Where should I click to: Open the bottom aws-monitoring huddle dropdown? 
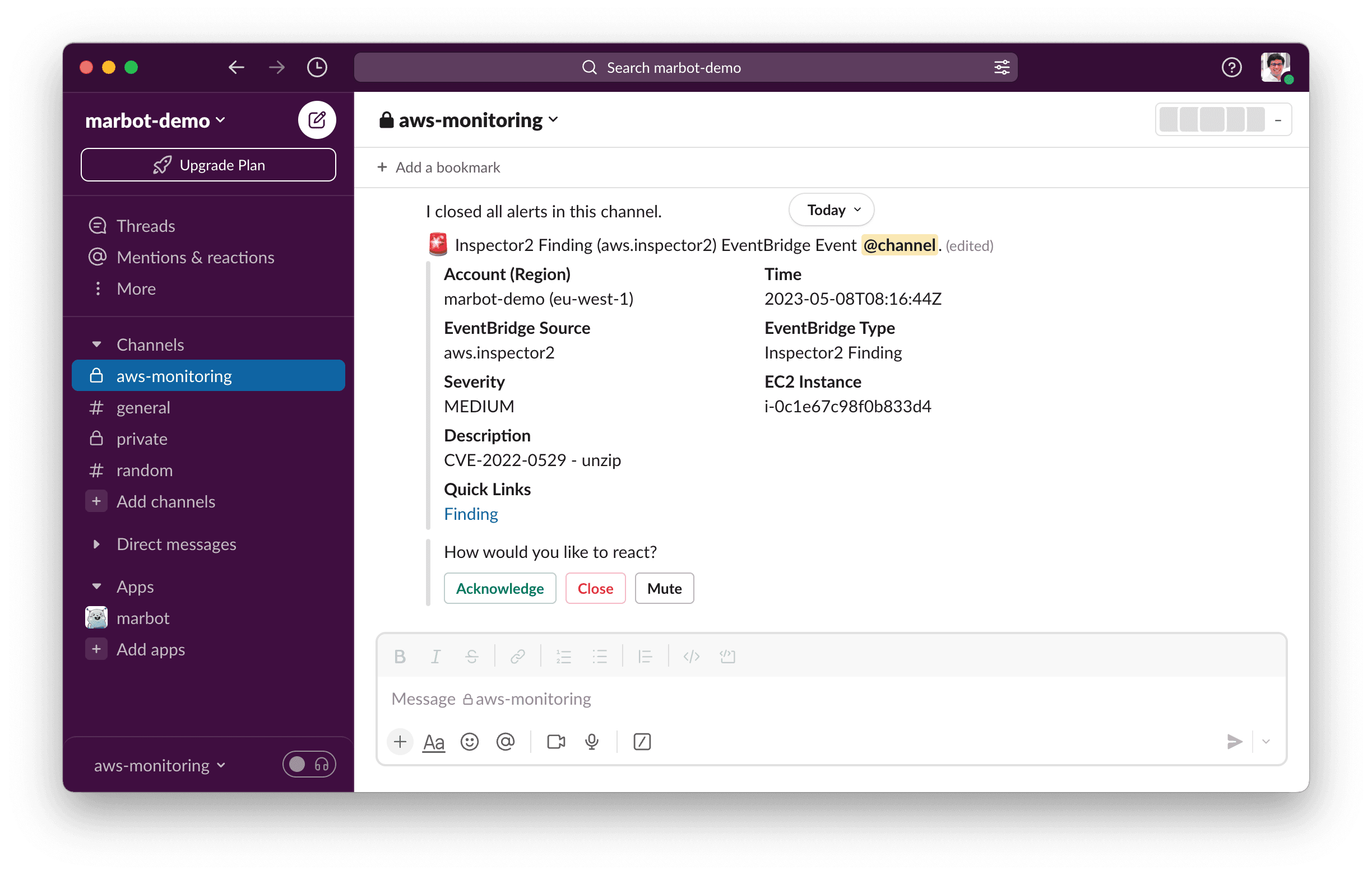click(160, 765)
